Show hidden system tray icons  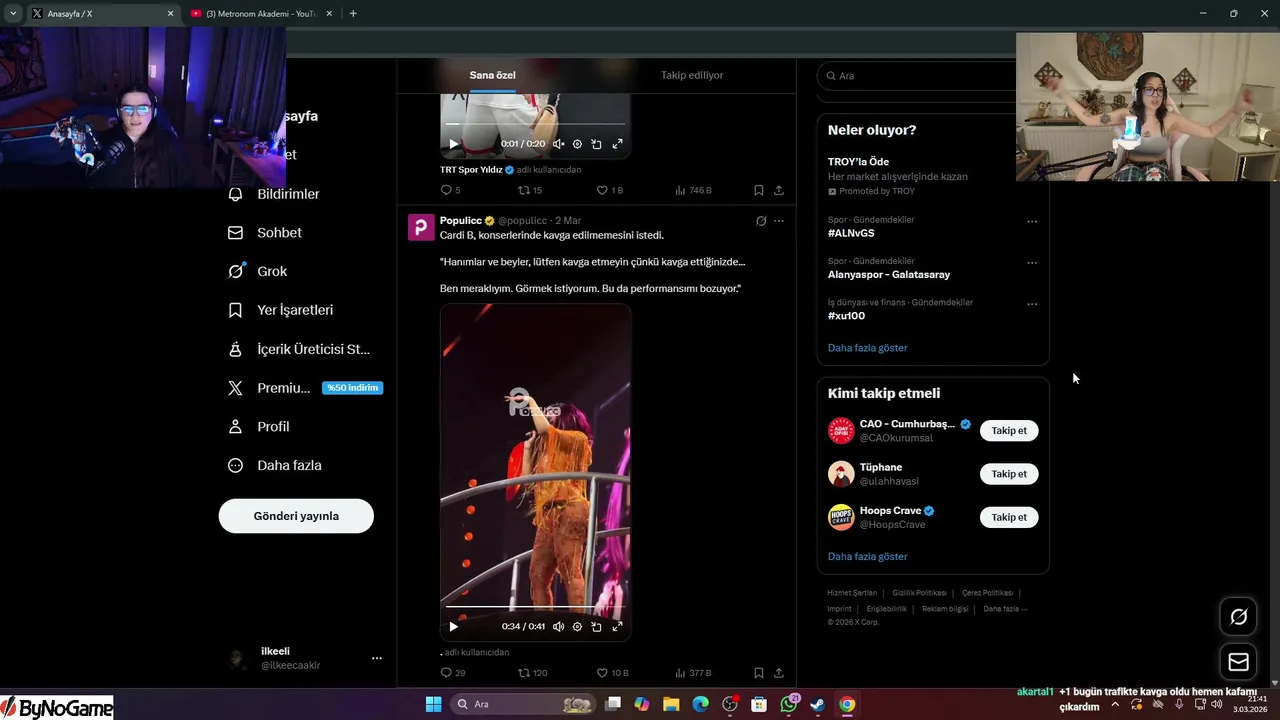click(1115, 704)
